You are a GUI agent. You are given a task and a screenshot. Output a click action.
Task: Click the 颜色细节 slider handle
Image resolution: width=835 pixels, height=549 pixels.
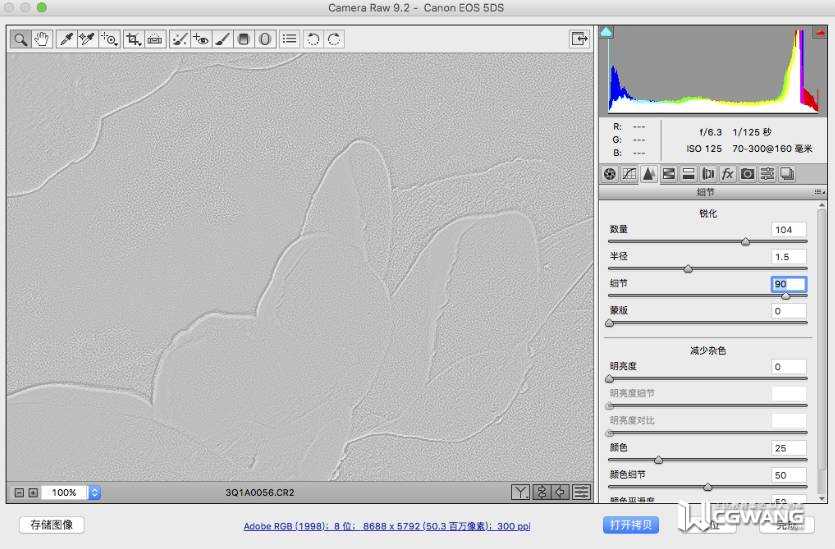click(708, 487)
